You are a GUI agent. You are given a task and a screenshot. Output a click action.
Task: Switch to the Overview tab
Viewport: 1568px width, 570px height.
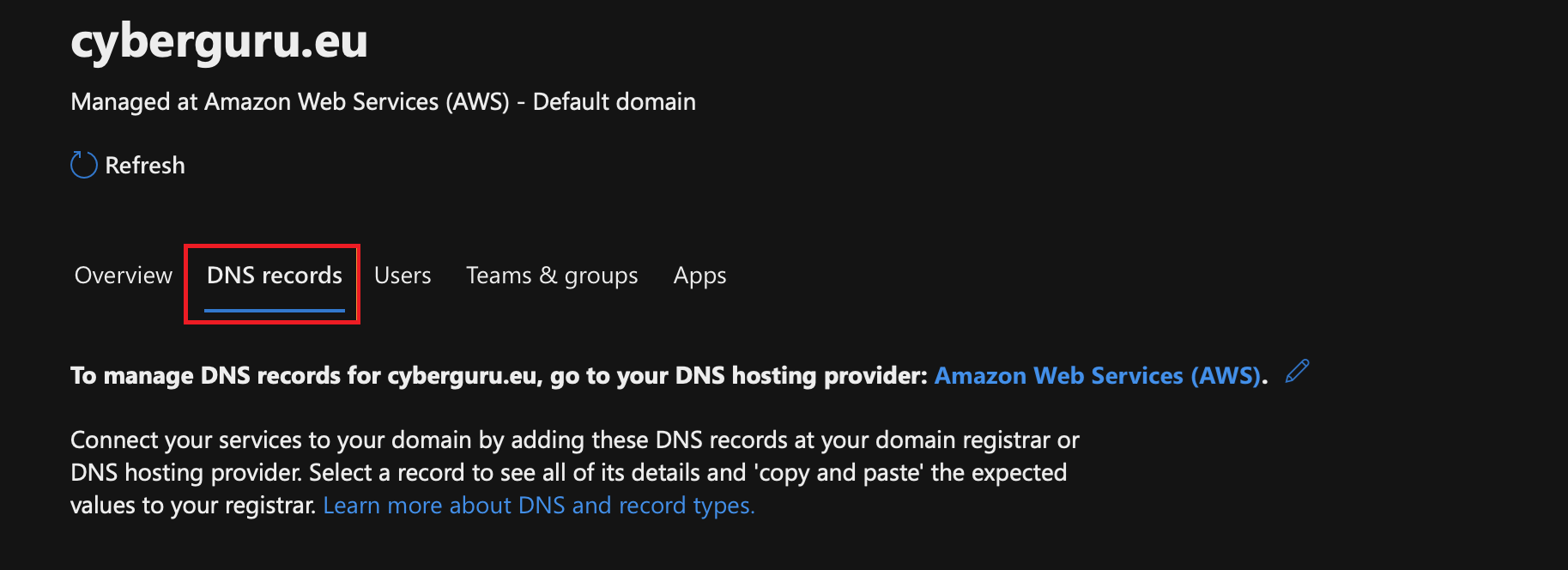tap(124, 276)
